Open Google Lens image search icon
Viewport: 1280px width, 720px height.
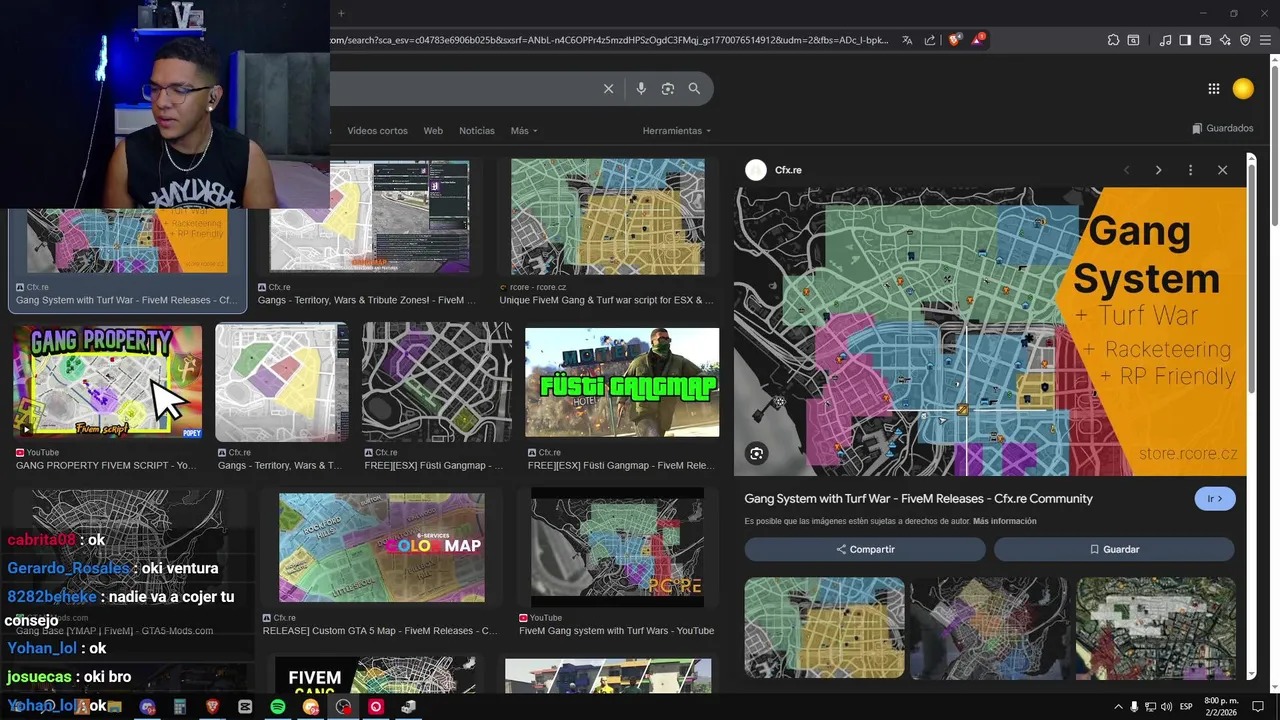tap(668, 89)
